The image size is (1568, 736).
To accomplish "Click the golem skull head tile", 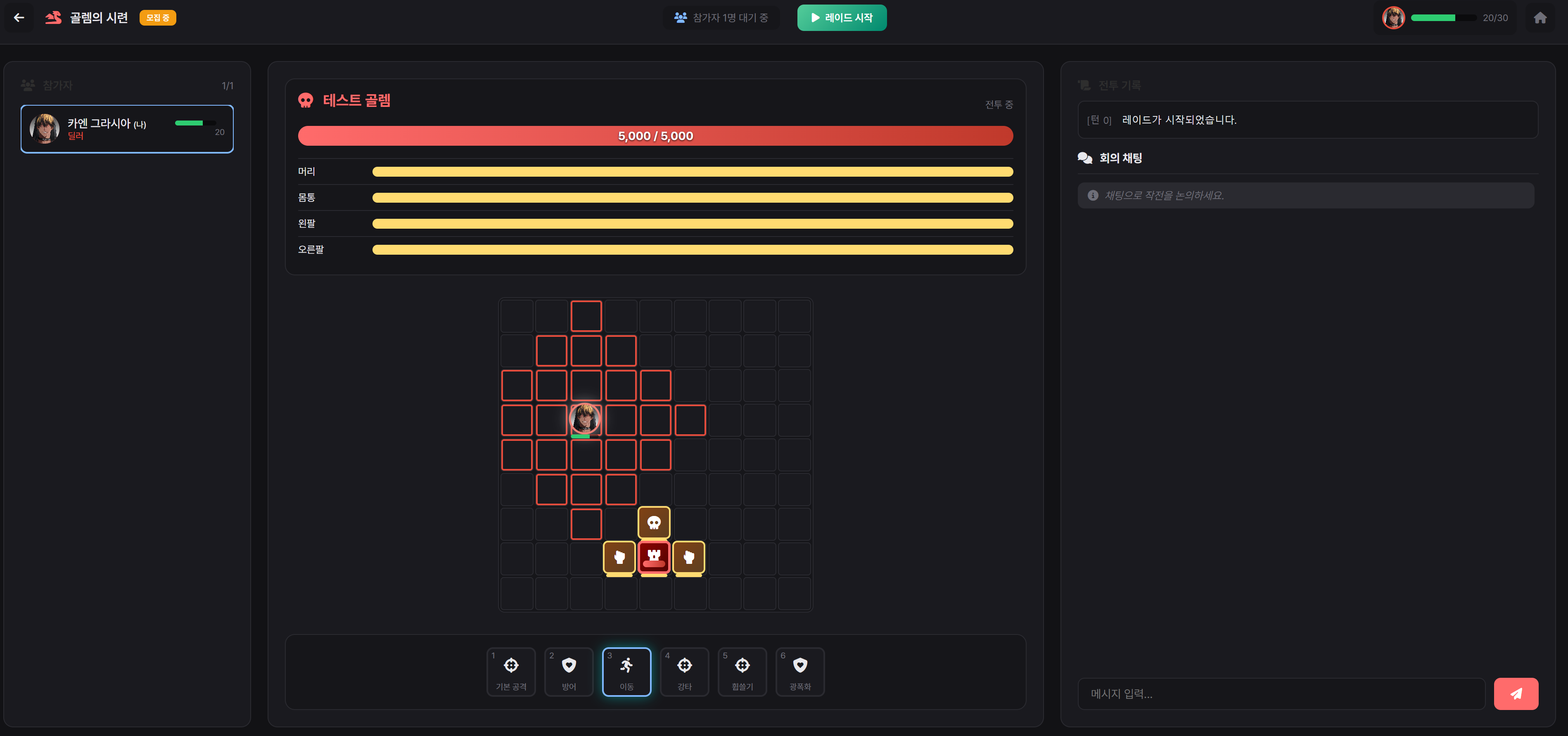I will 654,523.
